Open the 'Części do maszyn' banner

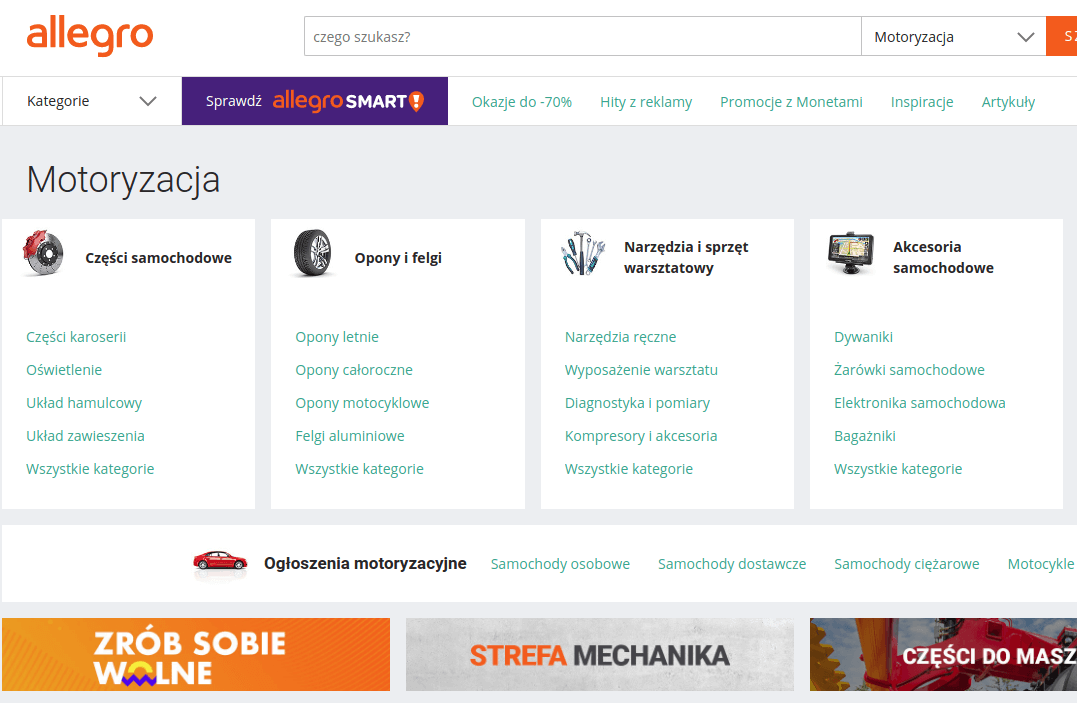click(943, 654)
